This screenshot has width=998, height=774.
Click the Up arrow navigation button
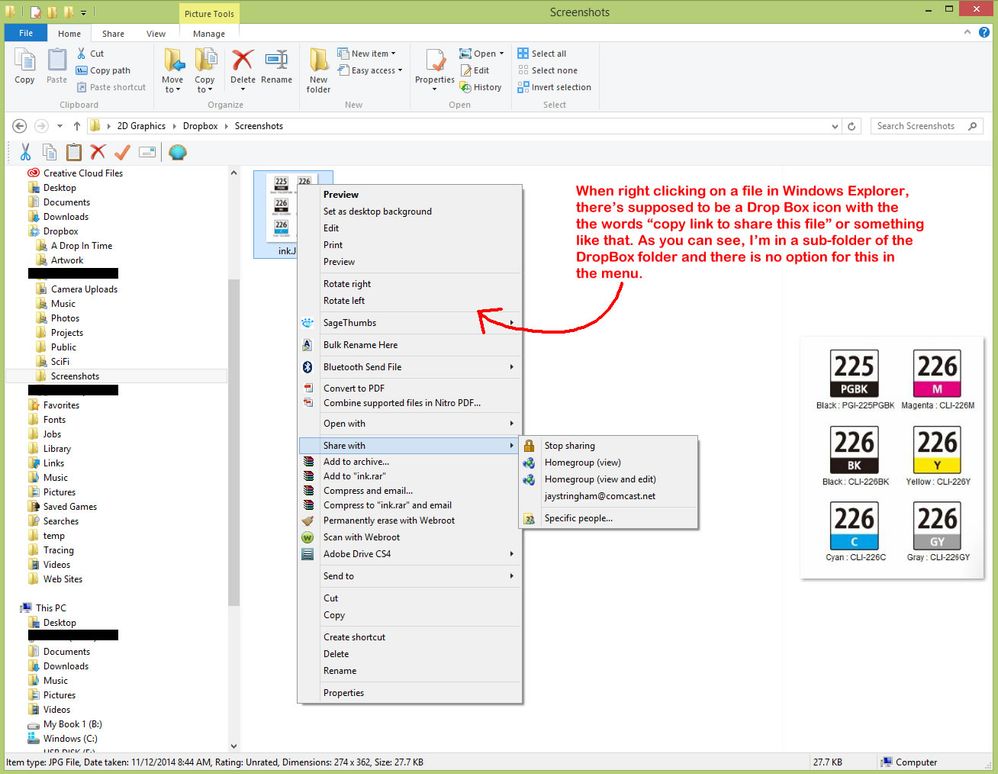(77, 126)
